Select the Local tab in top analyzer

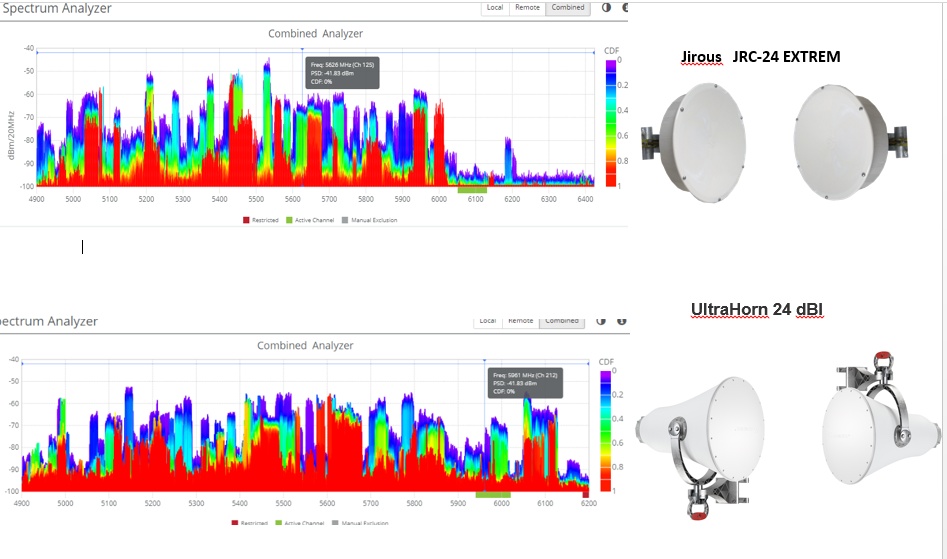494,7
